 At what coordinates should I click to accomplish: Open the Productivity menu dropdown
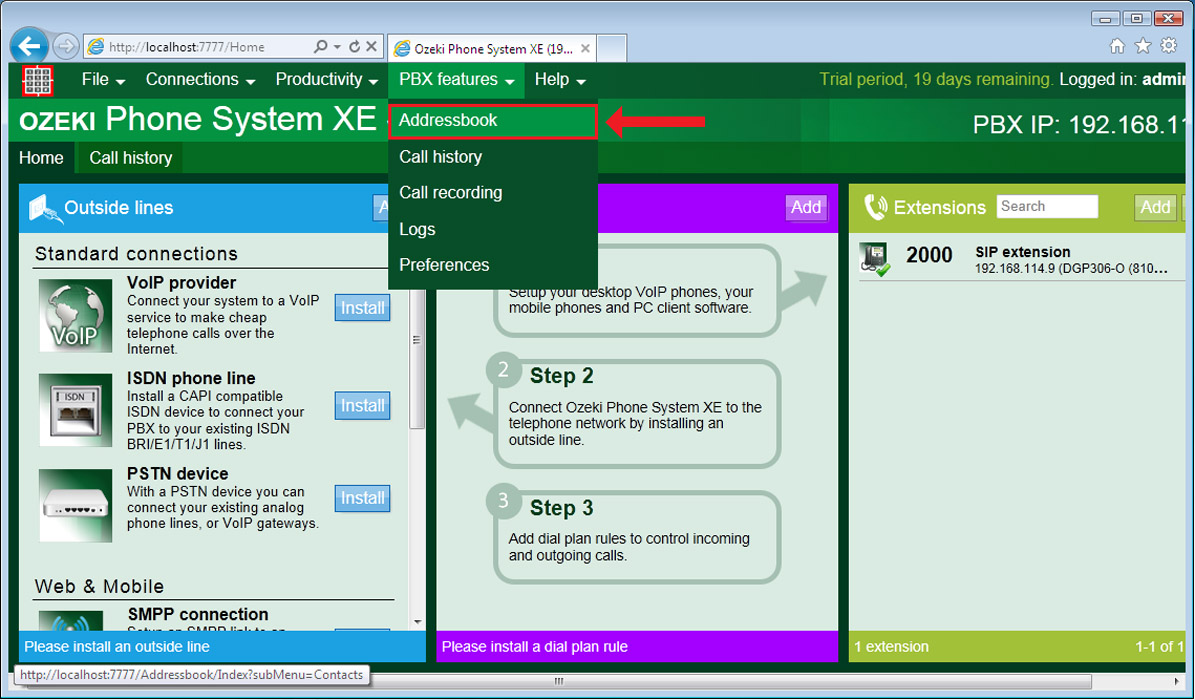click(x=327, y=79)
